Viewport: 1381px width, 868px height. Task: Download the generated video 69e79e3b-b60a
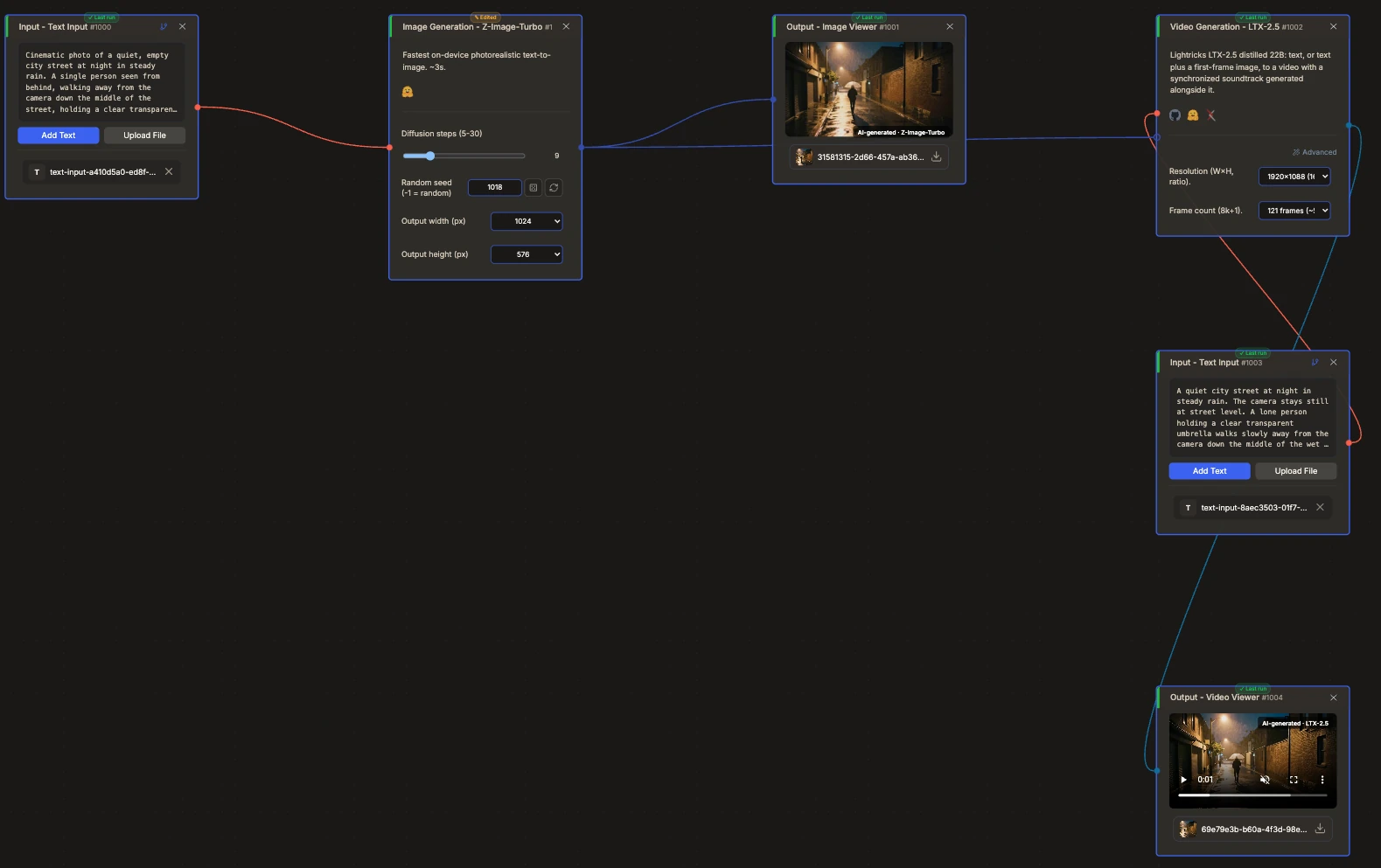[1320, 830]
